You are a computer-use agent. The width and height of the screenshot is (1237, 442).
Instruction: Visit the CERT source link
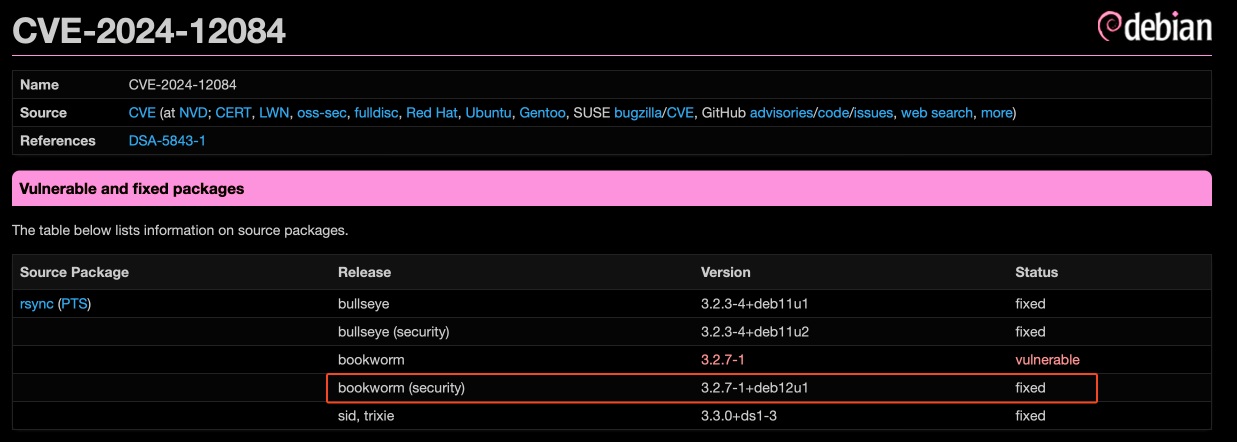[x=233, y=113]
